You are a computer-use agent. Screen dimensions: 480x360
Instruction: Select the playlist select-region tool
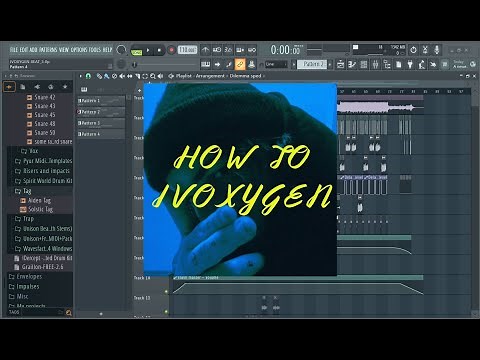145,76
